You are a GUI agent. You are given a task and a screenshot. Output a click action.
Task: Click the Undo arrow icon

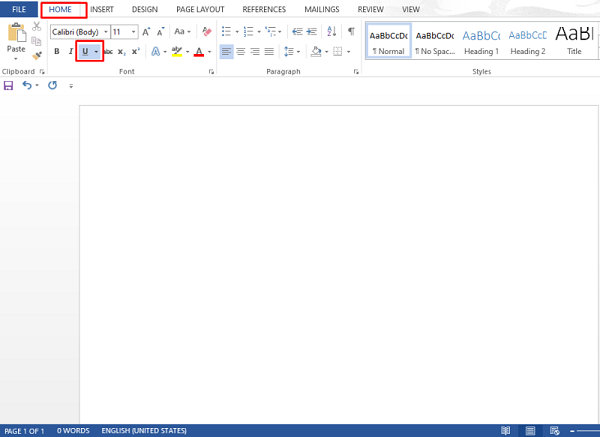click(27, 86)
